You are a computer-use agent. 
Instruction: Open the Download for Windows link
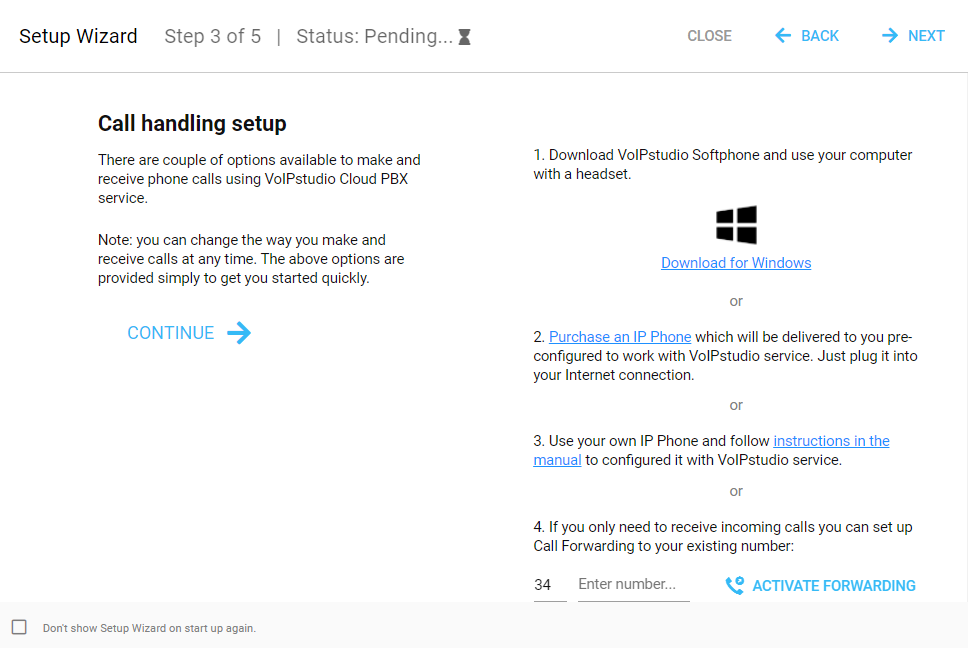[x=736, y=263]
